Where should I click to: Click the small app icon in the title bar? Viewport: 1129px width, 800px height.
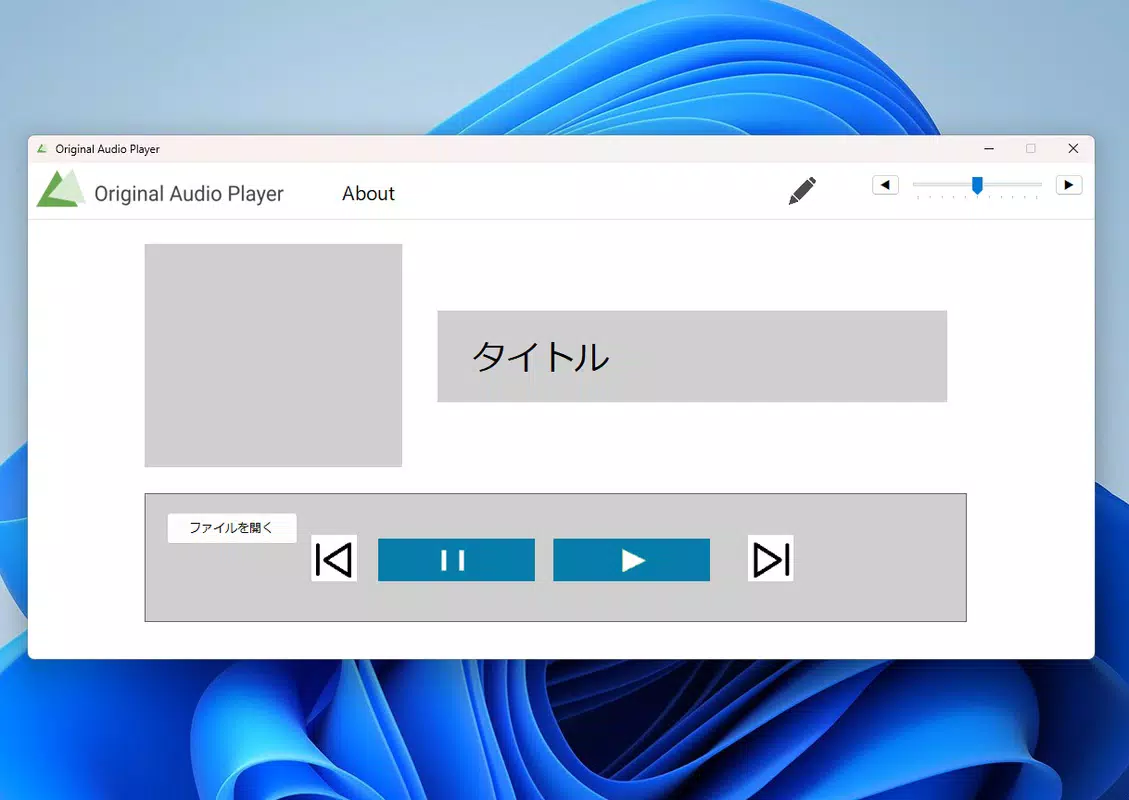(42, 149)
